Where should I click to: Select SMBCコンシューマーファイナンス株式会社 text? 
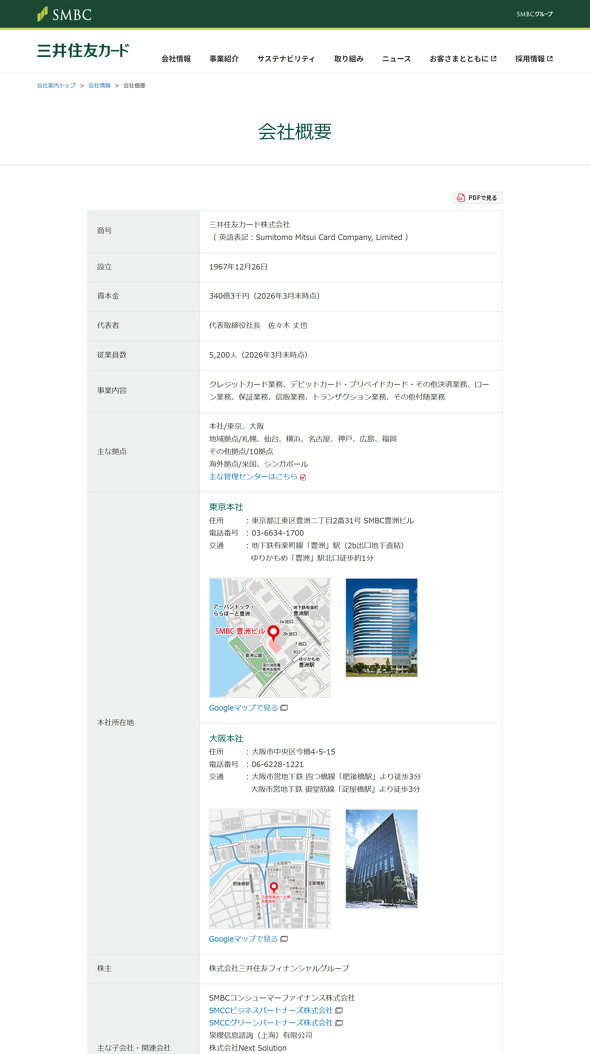coord(282,998)
